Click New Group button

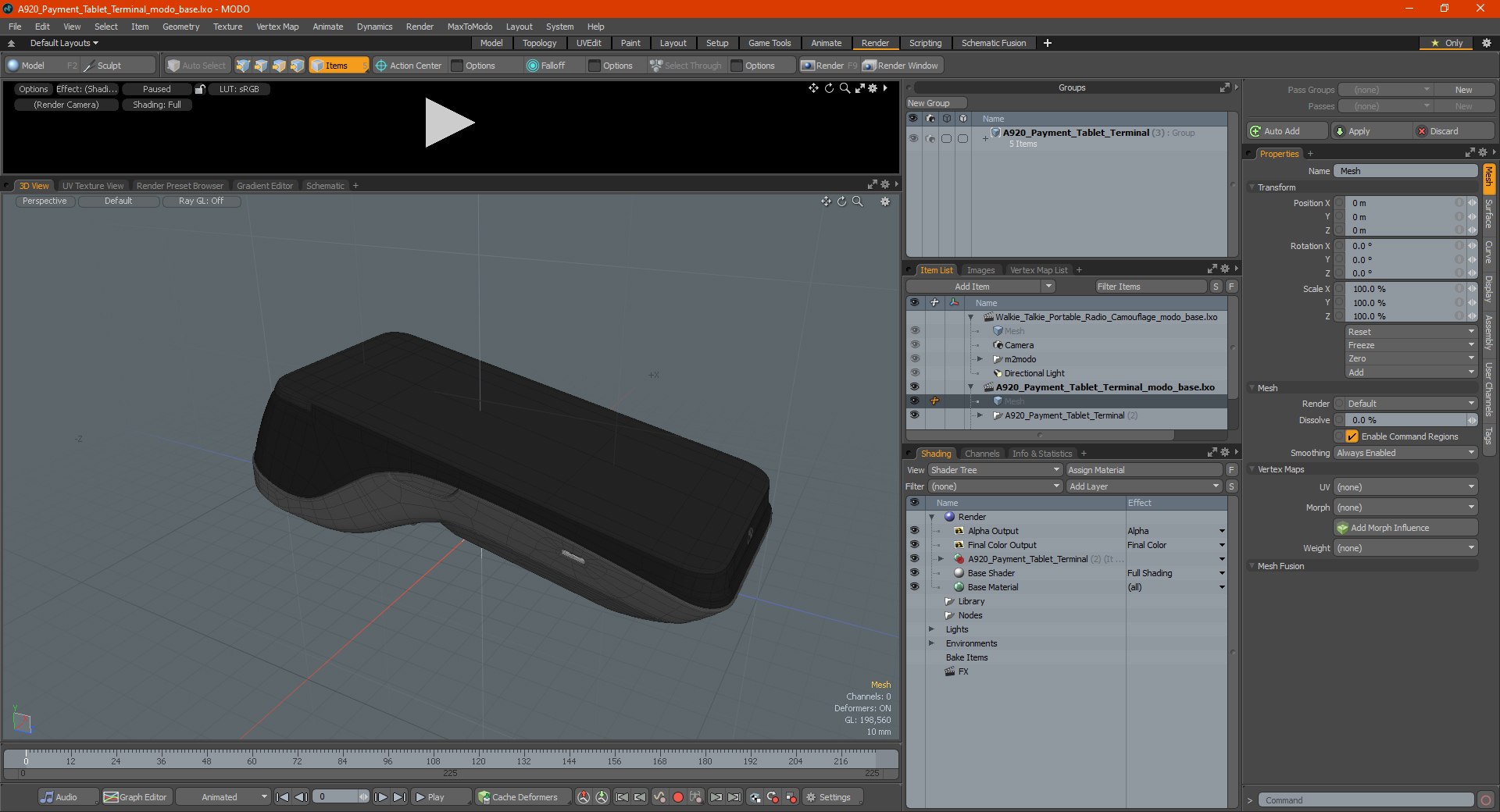point(936,103)
